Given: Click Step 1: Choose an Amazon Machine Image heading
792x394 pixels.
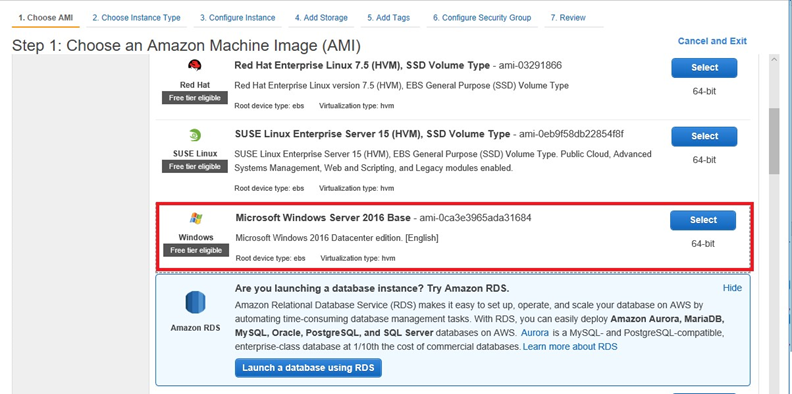Looking at the screenshot, I should (186, 46).
